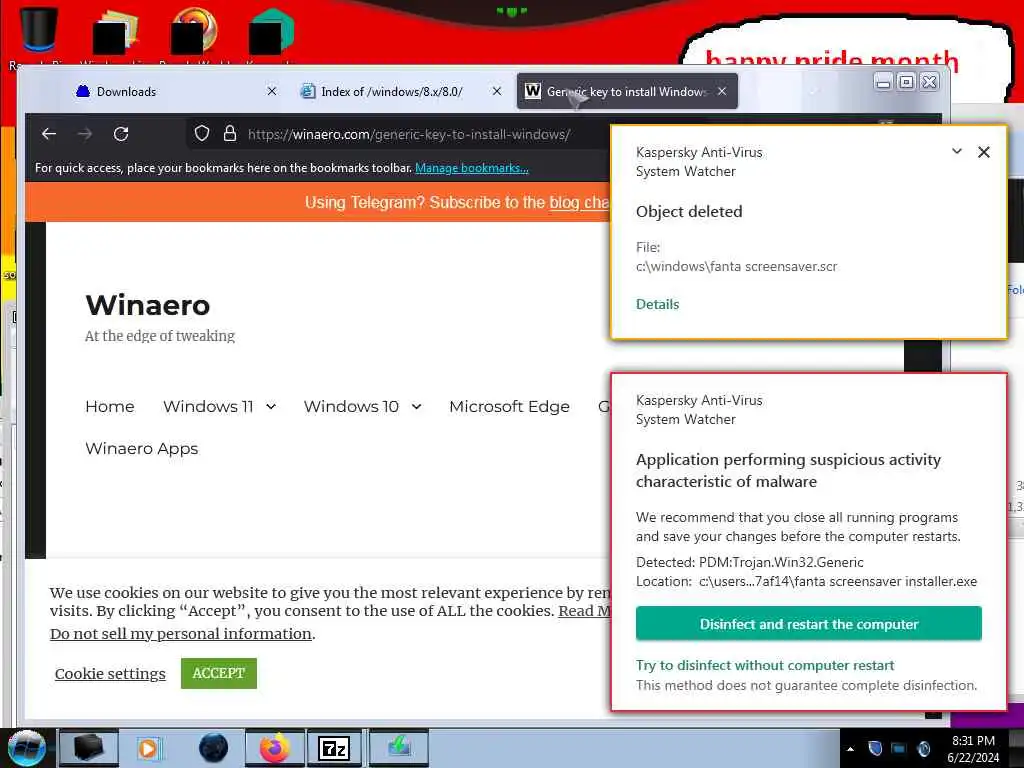Follow the blog channel Telegram link
Image resolution: width=1024 pixels, height=768 pixels.
coord(579,202)
